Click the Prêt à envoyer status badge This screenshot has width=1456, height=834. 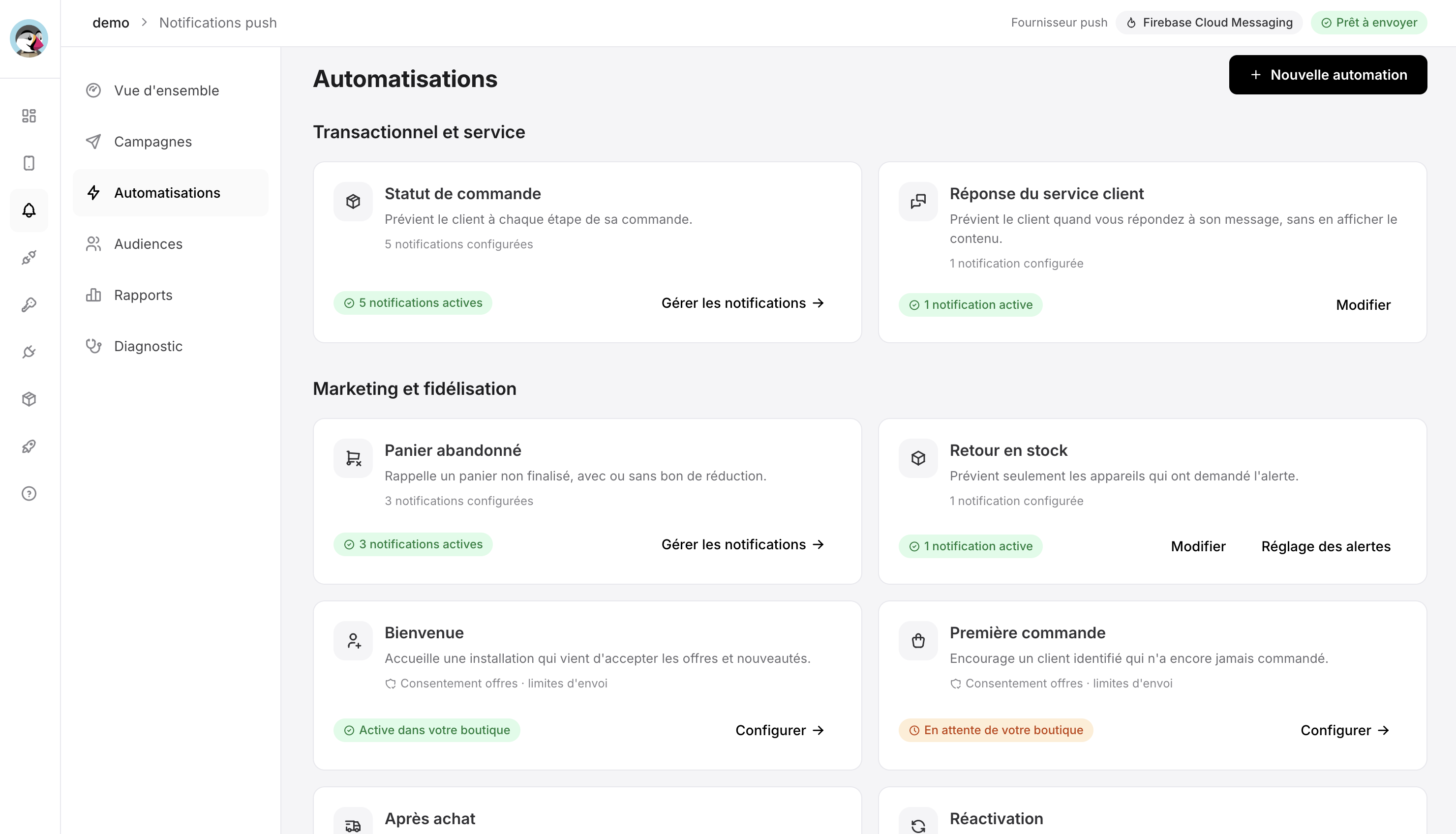(x=1369, y=23)
